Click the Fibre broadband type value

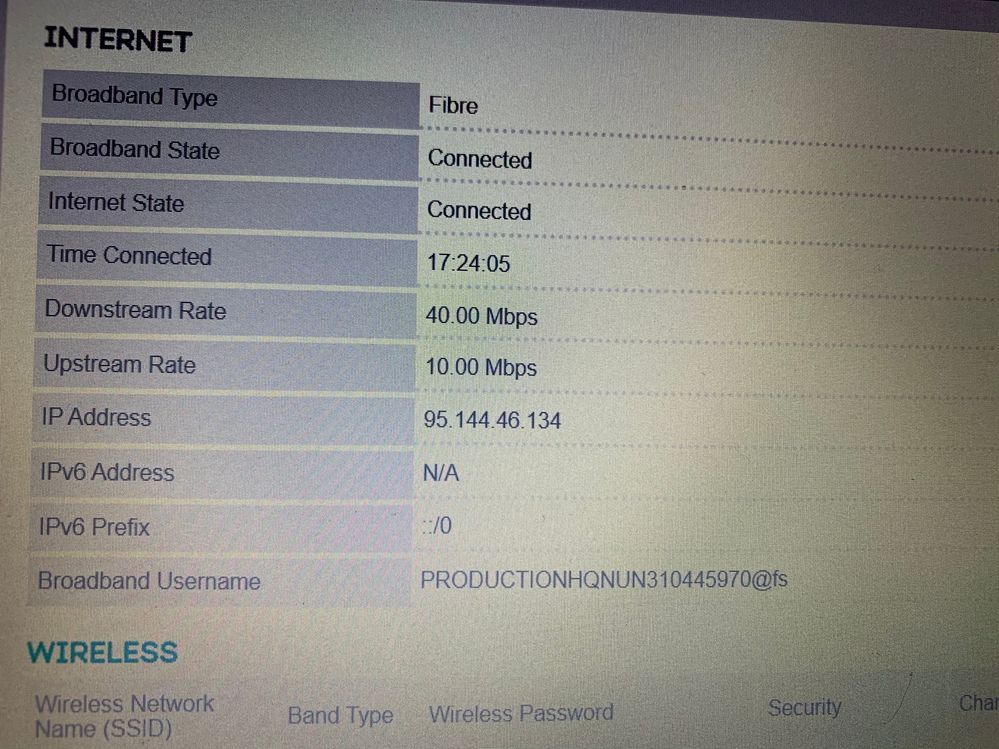click(x=453, y=105)
